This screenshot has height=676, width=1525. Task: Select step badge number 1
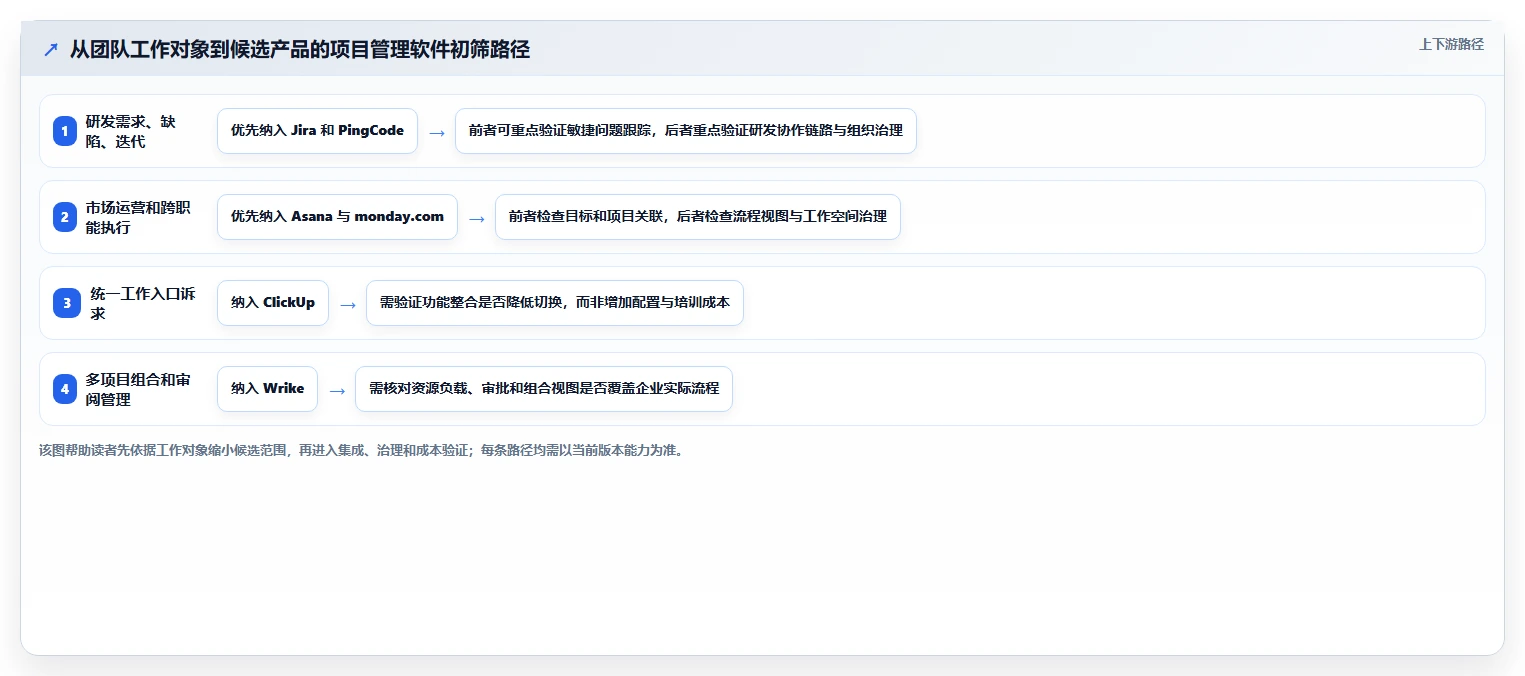click(x=65, y=131)
